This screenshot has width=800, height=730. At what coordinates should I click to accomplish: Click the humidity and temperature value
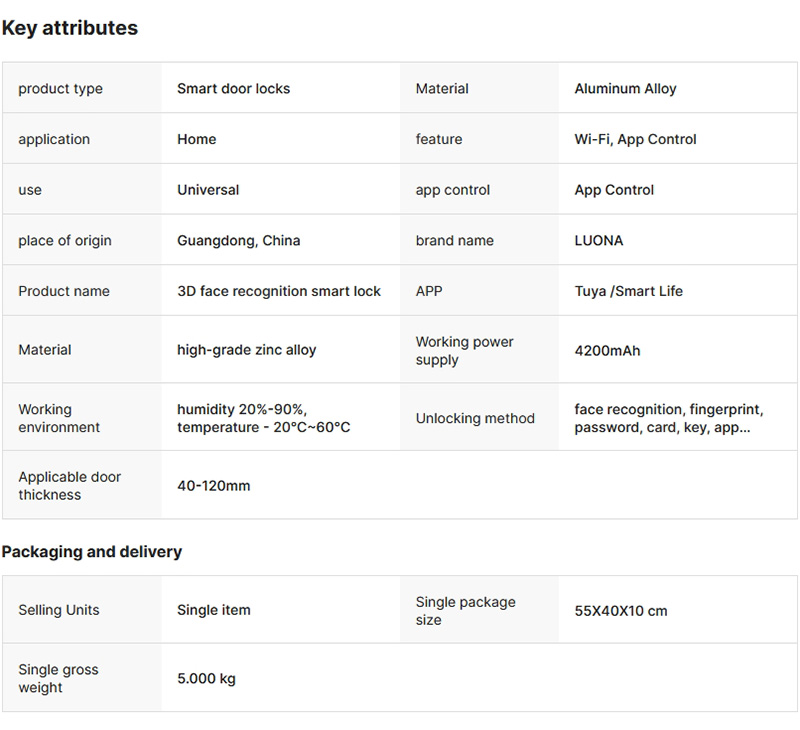tap(263, 418)
